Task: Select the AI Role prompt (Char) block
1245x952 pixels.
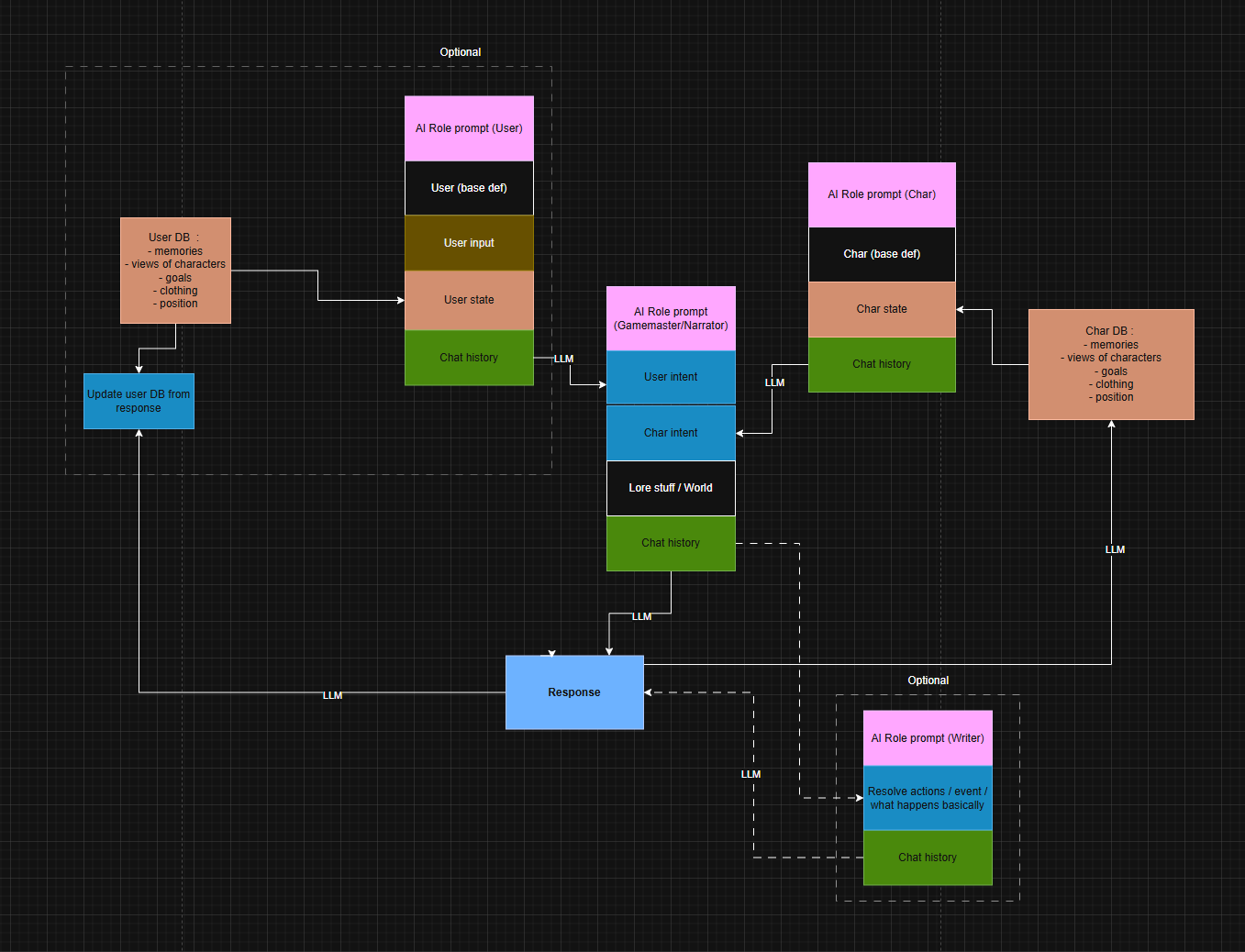Action: (x=882, y=194)
